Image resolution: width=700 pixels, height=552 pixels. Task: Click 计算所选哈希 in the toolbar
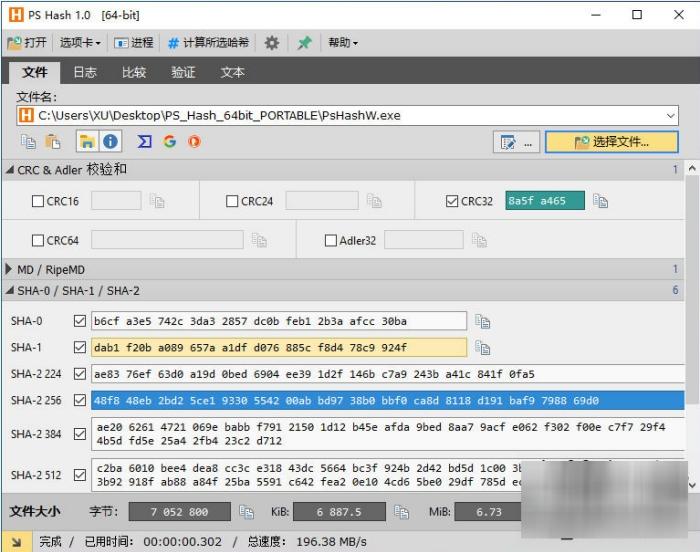point(209,43)
